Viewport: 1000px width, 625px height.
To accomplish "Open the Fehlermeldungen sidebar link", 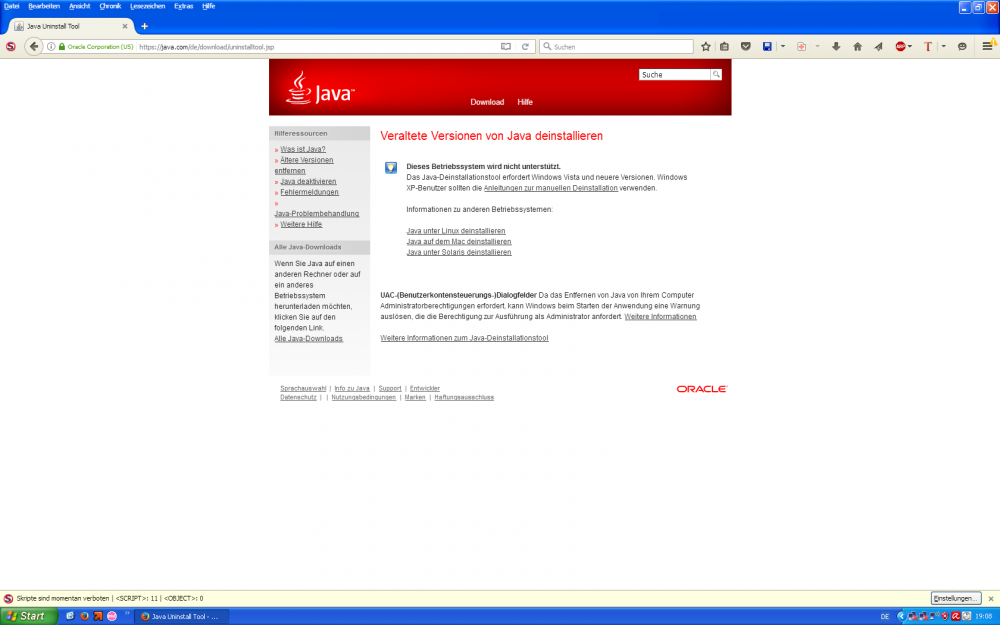I will tap(309, 193).
